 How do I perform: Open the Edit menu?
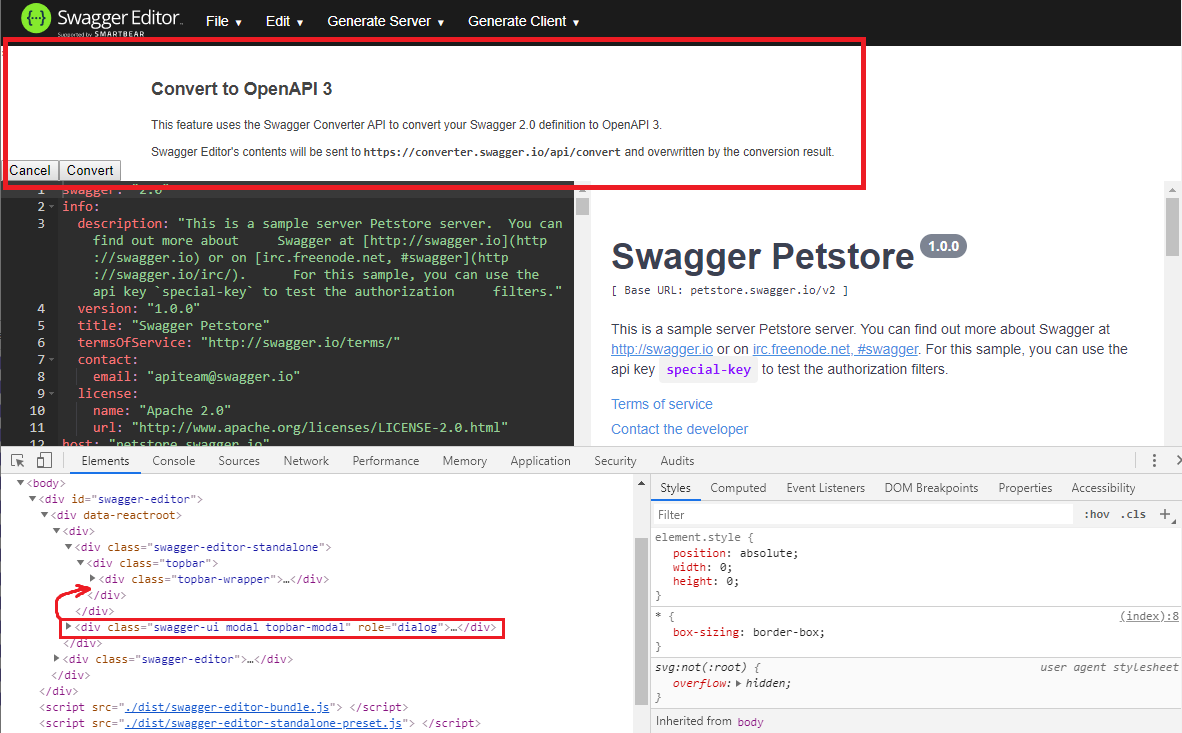[x=284, y=21]
